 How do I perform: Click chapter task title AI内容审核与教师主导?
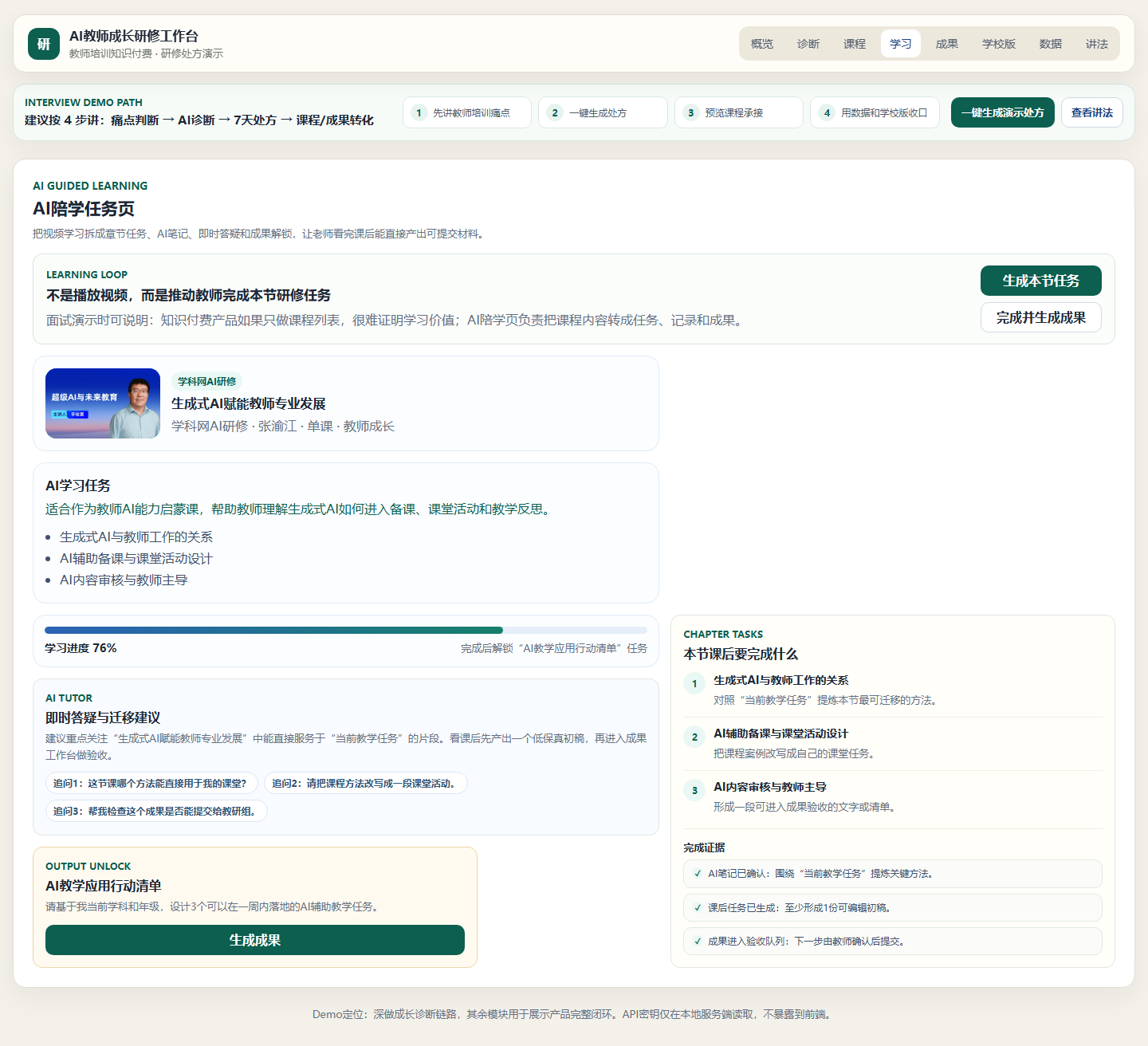coord(770,787)
